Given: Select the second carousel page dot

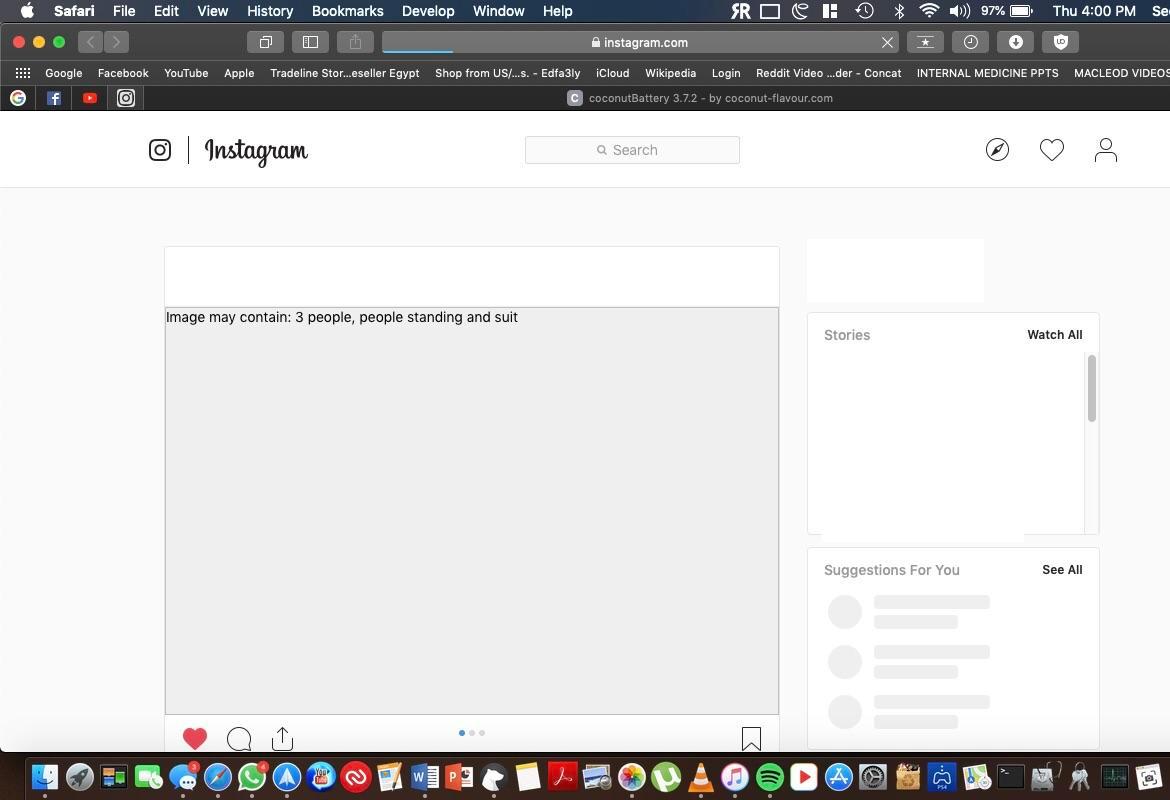Looking at the screenshot, I should [x=471, y=733].
